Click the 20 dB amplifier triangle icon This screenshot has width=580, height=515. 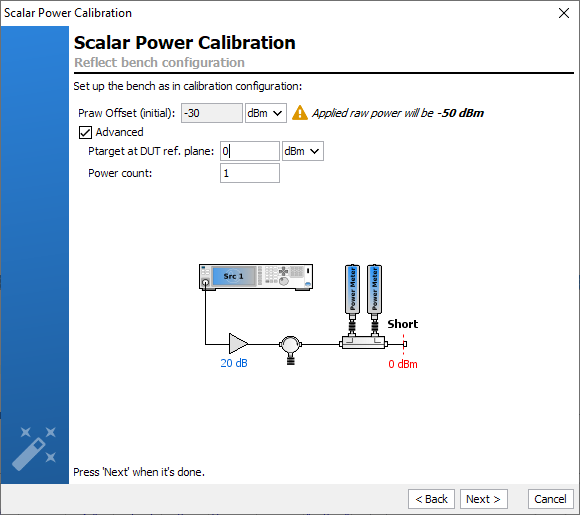(x=238, y=344)
